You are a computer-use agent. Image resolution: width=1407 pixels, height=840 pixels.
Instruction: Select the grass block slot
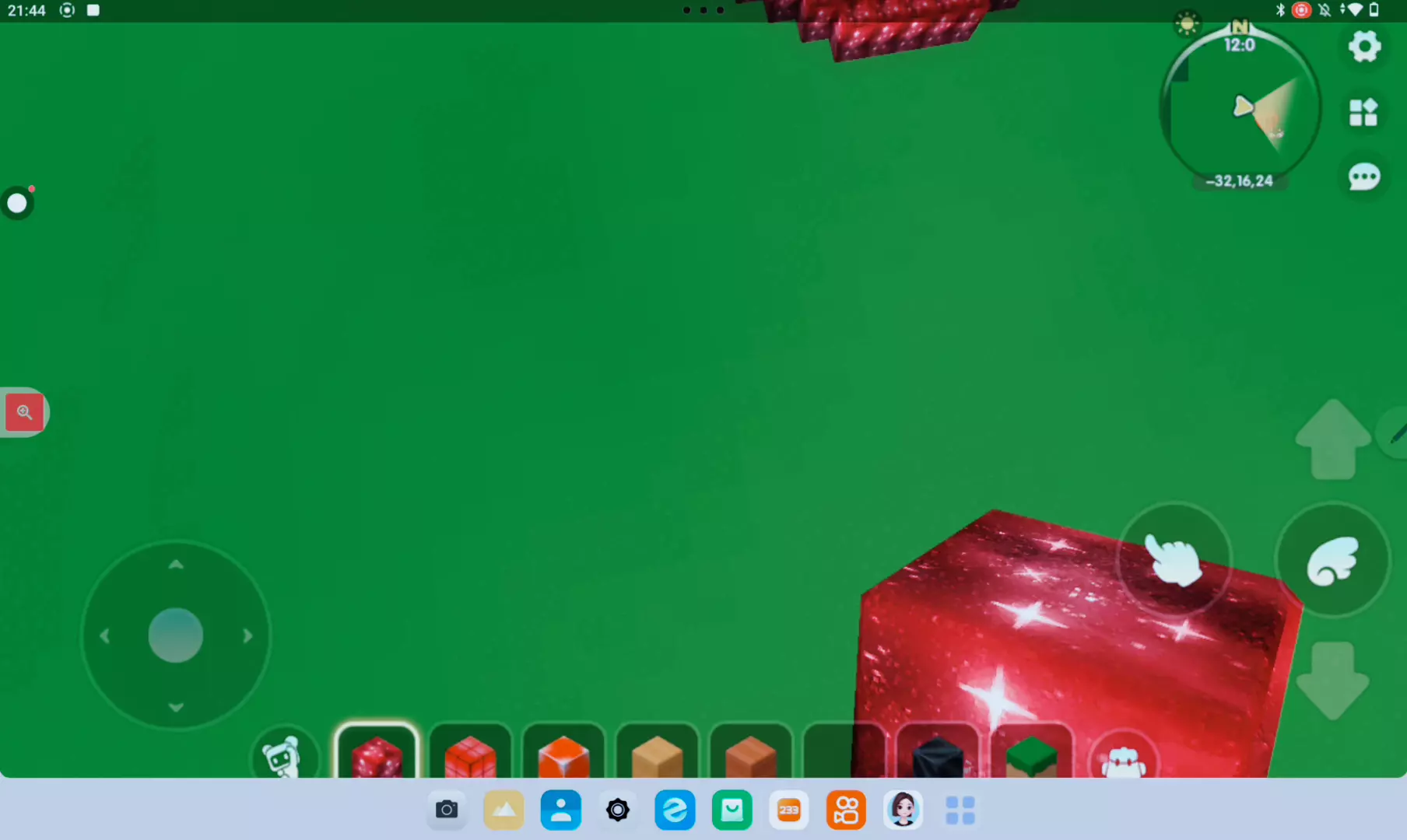[1031, 754]
